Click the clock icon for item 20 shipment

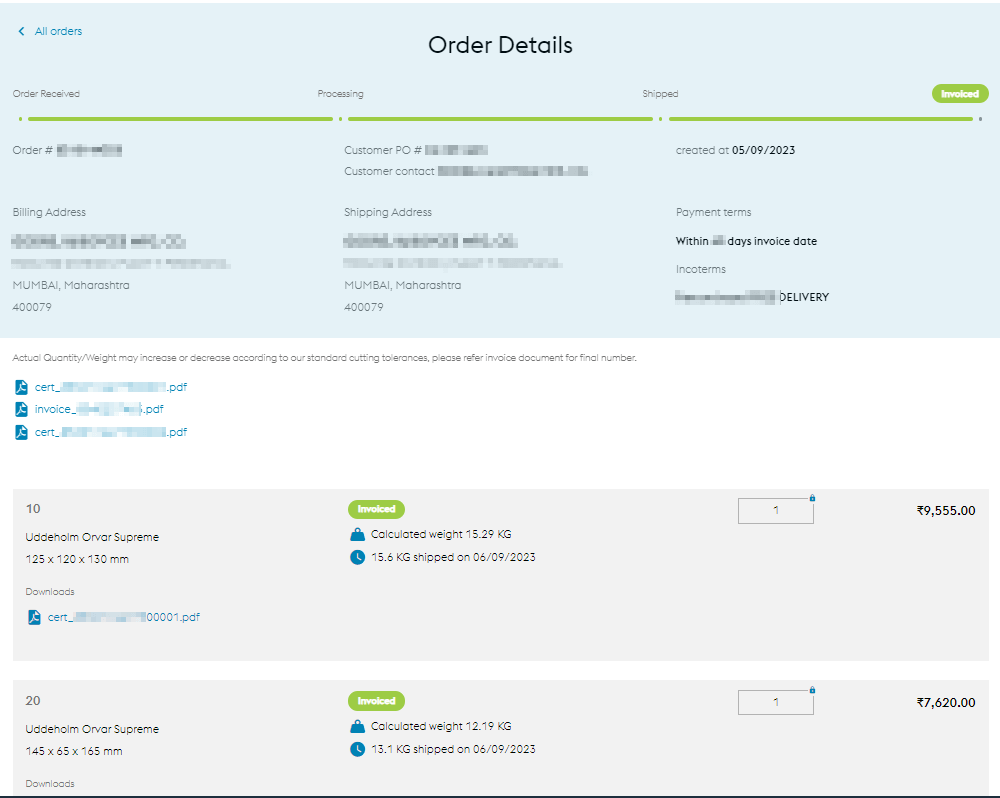coord(358,749)
